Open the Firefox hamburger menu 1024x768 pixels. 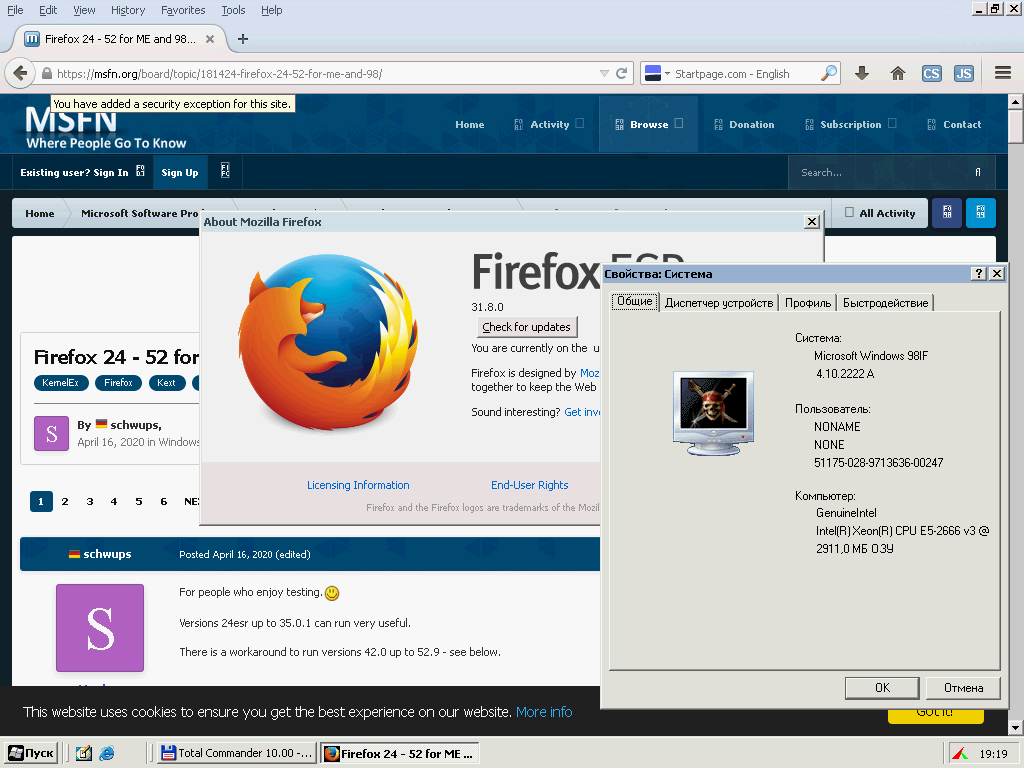click(1003, 73)
